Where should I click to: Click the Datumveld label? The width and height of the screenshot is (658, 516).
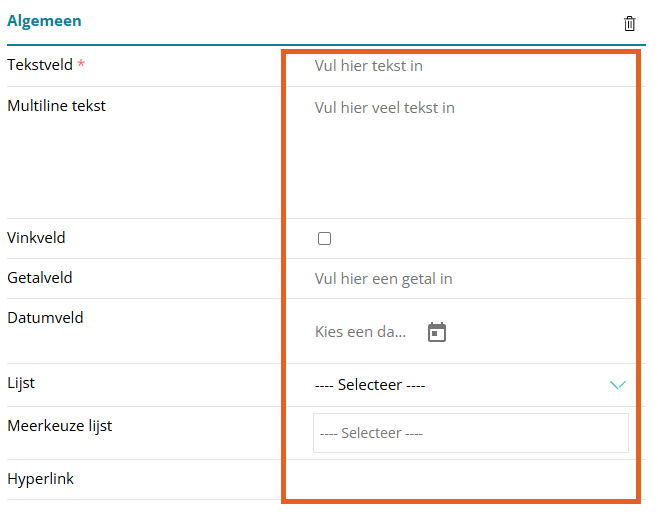pos(45,318)
